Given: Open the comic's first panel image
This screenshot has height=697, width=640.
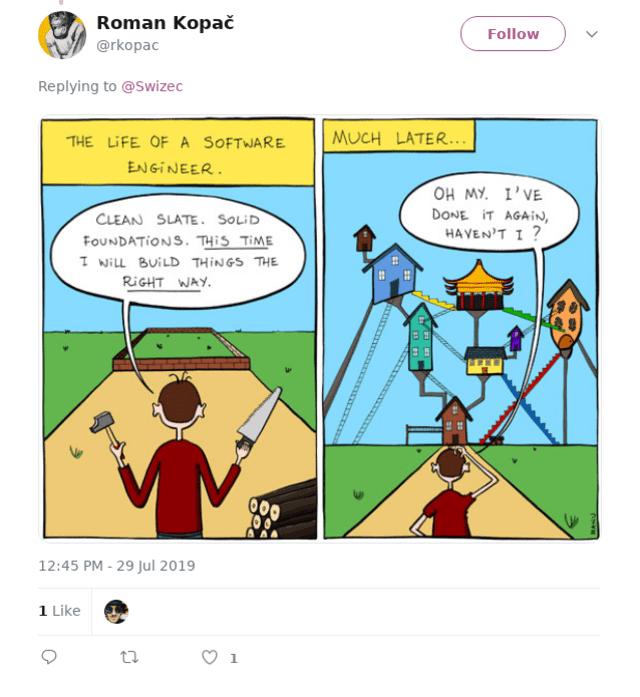Looking at the screenshot, I should pyautogui.click(x=179, y=329).
